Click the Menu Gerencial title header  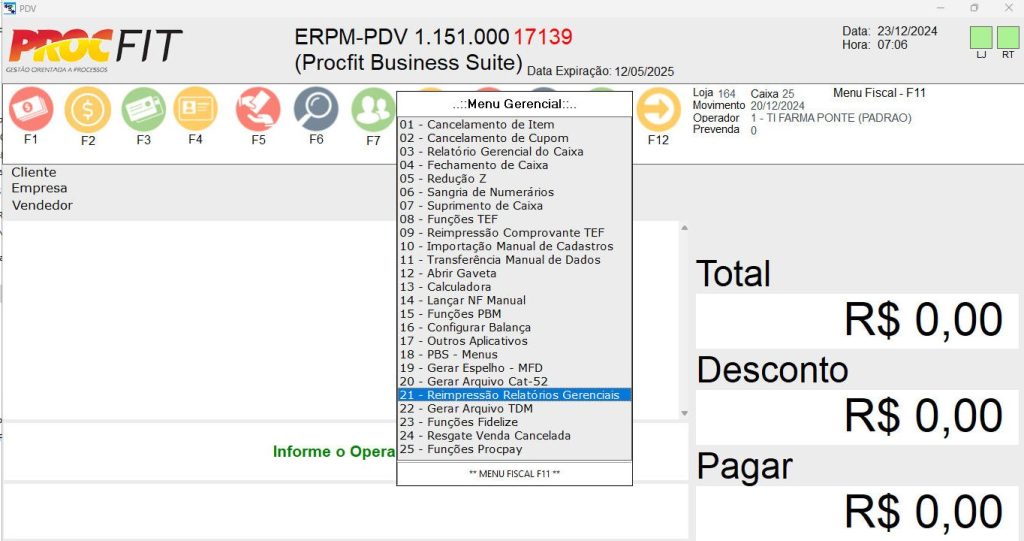click(x=515, y=104)
